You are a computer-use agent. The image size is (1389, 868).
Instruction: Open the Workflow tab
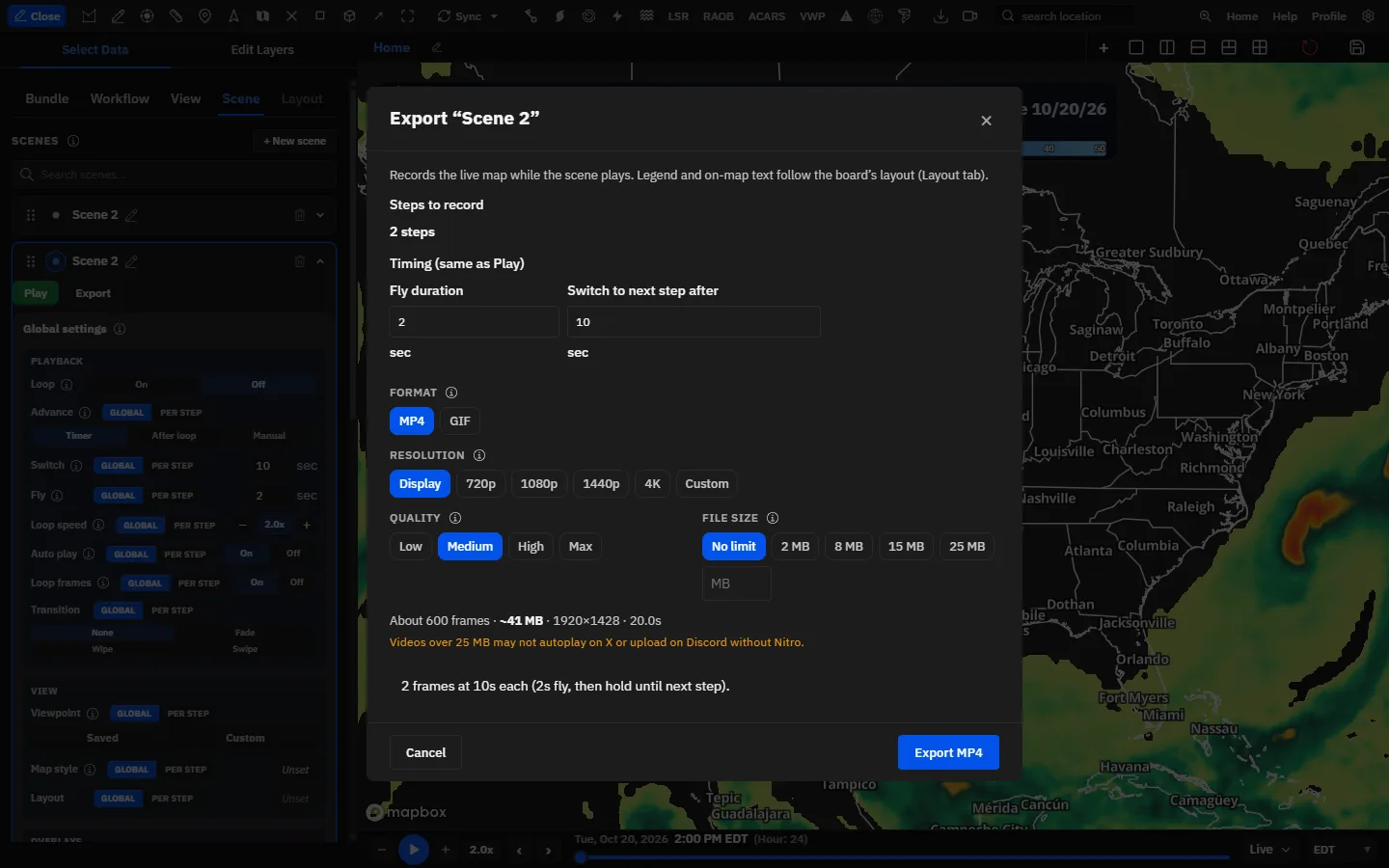click(120, 98)
